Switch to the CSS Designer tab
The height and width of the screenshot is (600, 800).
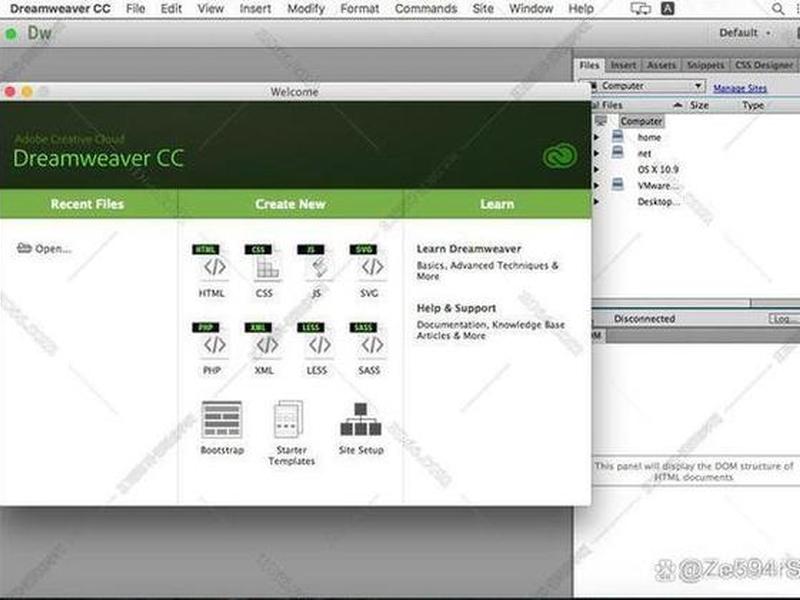pos(764,65)
